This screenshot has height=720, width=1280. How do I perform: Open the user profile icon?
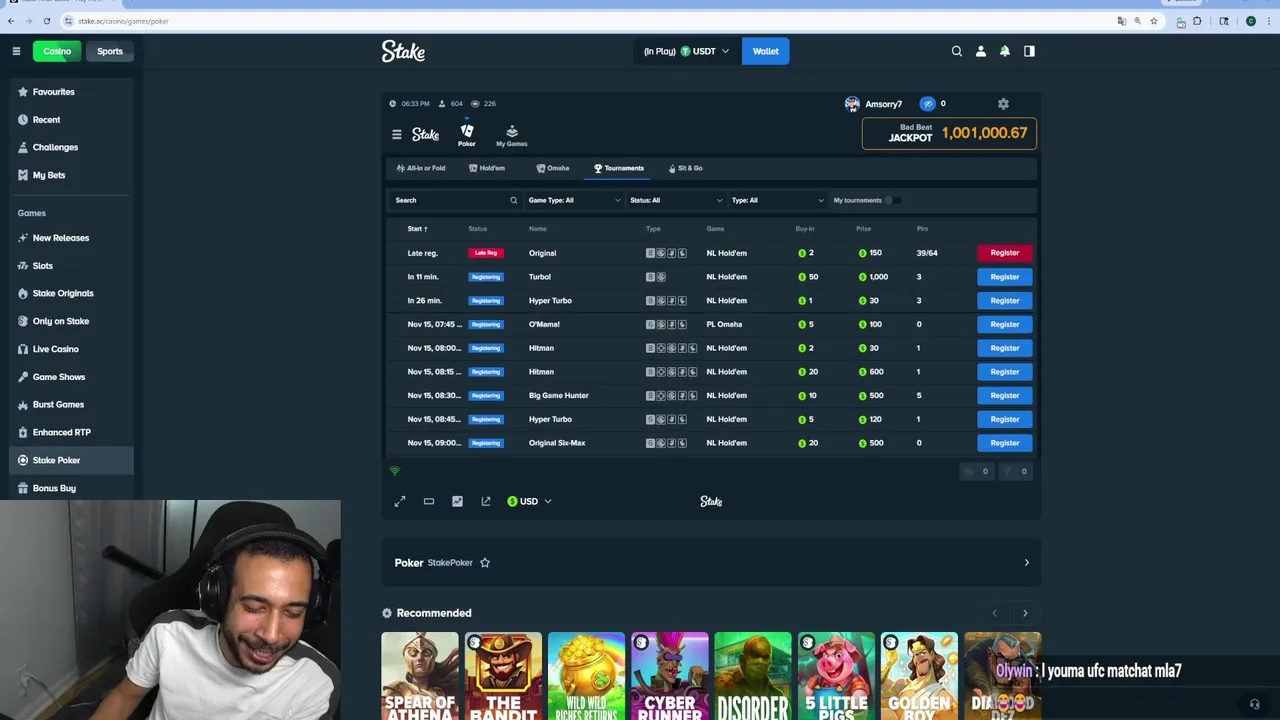tap(981, 51)
